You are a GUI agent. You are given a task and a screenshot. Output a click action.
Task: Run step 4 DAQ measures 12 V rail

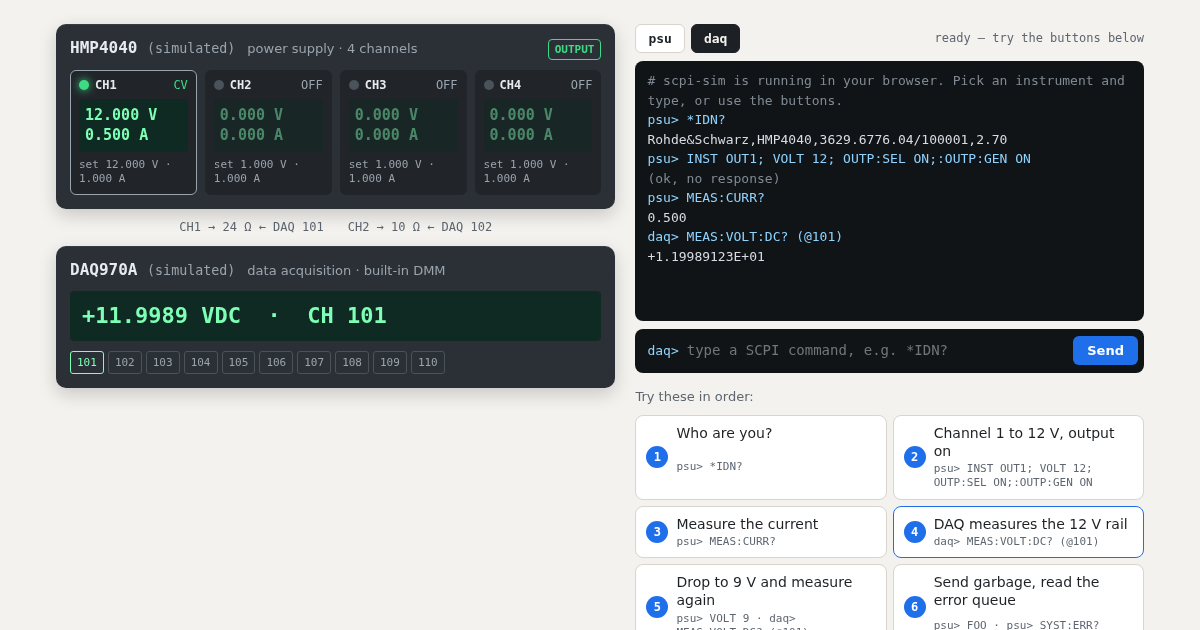(x=1018, y=532)
